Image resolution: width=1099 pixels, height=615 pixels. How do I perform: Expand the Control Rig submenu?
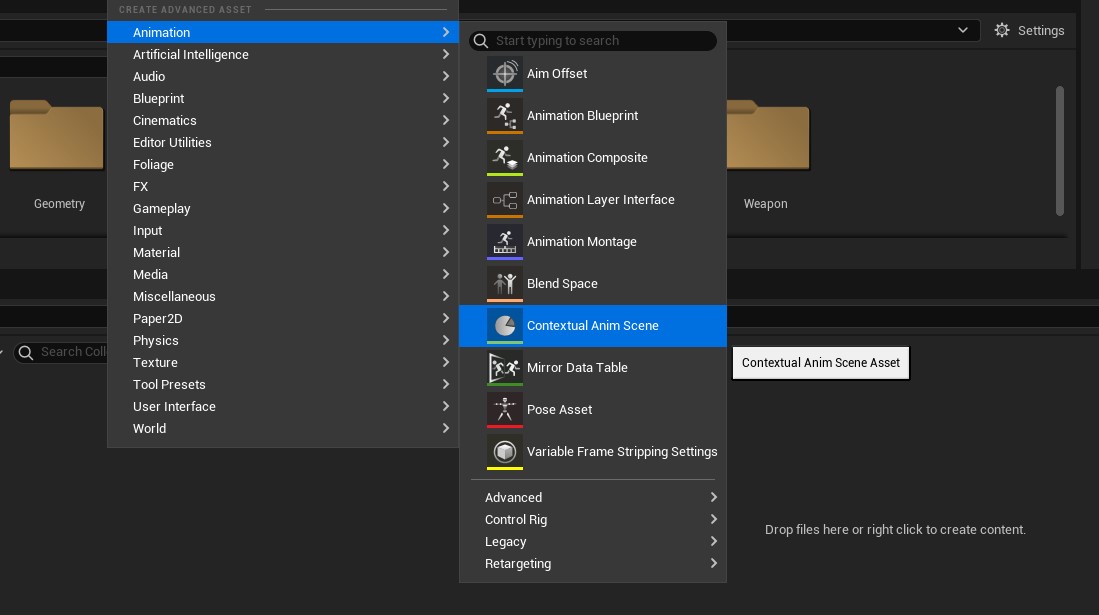(516, 519)
